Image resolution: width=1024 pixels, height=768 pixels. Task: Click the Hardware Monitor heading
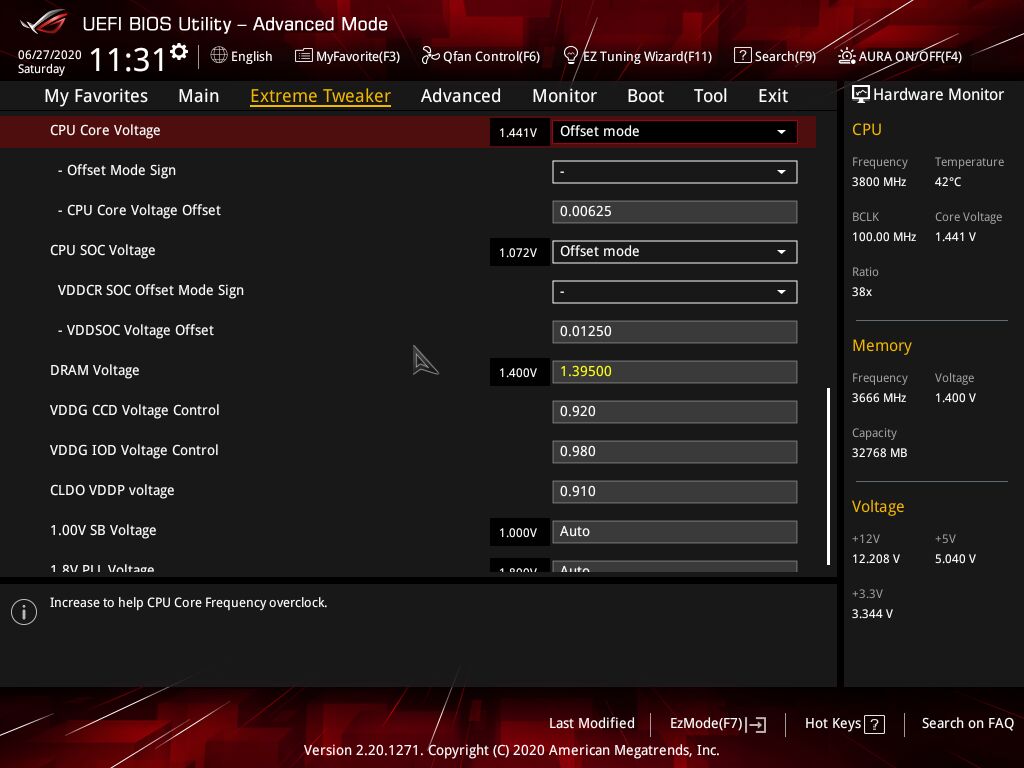pyautogui.click(x=938, y=95)
